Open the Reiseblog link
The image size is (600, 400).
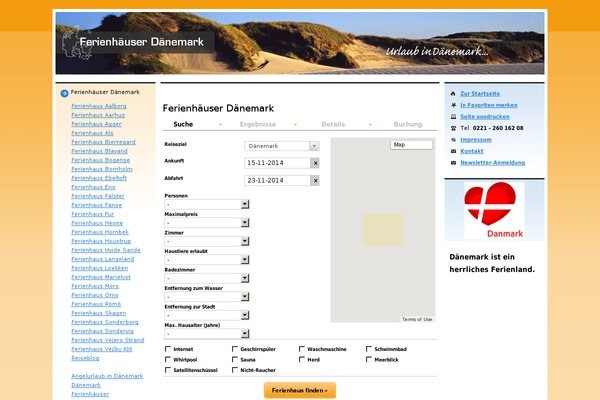pyautogui.click(x=85, y=358)
